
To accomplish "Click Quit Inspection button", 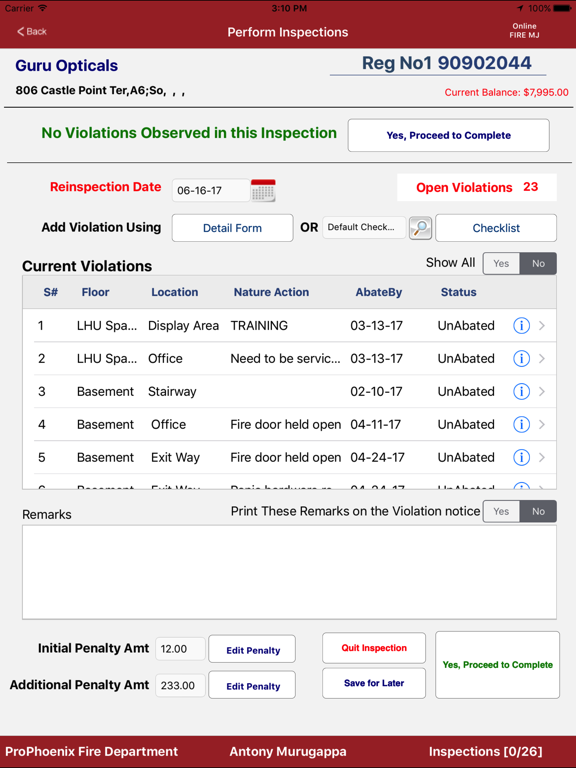I will [374, 648].
